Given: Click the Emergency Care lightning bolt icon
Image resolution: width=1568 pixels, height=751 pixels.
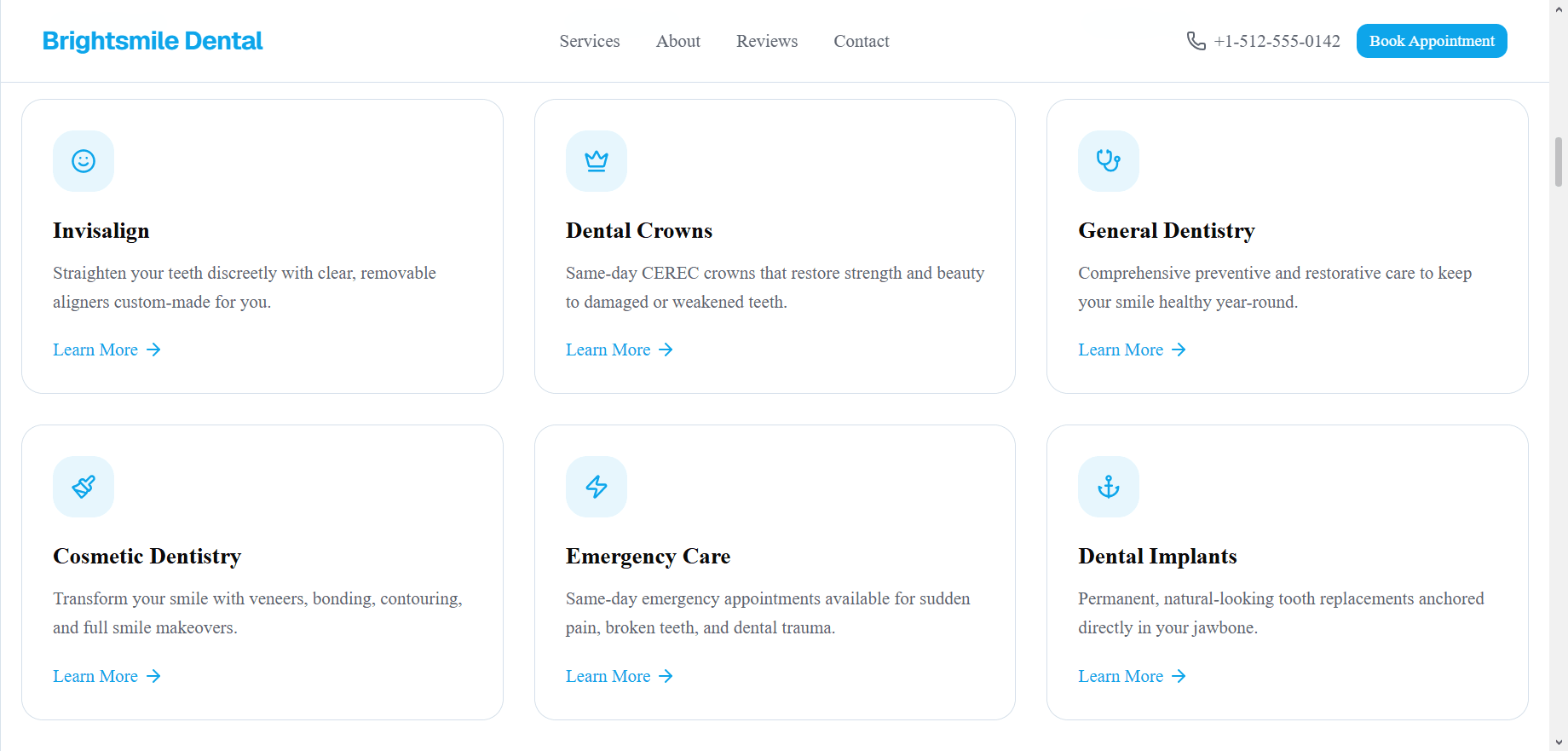Looking at the screenshot, I should click(597, 487).
